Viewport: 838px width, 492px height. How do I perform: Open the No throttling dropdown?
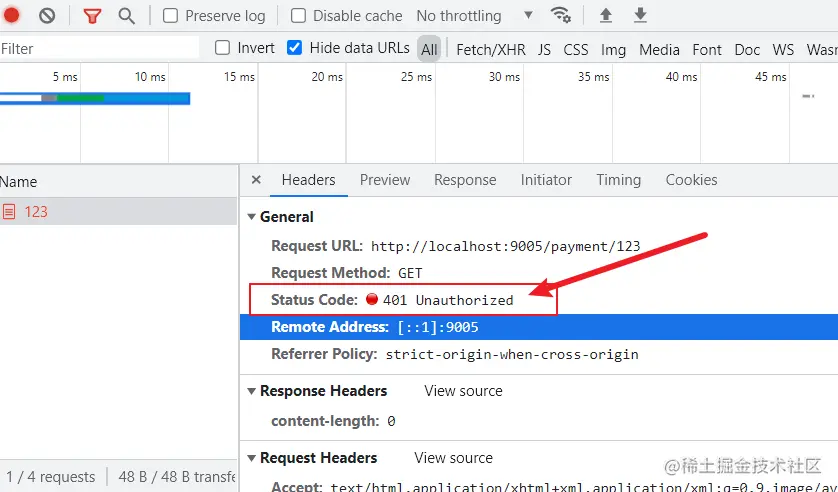pyautogui.click(x=474, y=16)
